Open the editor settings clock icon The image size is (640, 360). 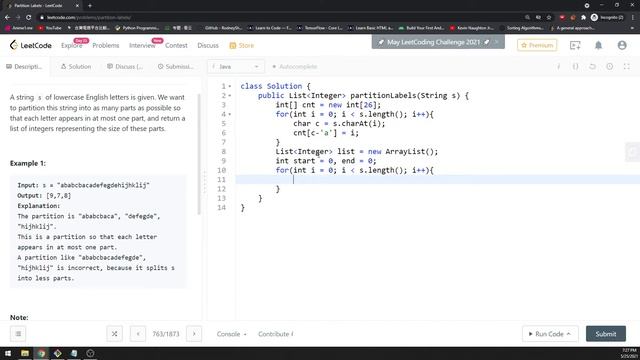click(x=609, y=67)
